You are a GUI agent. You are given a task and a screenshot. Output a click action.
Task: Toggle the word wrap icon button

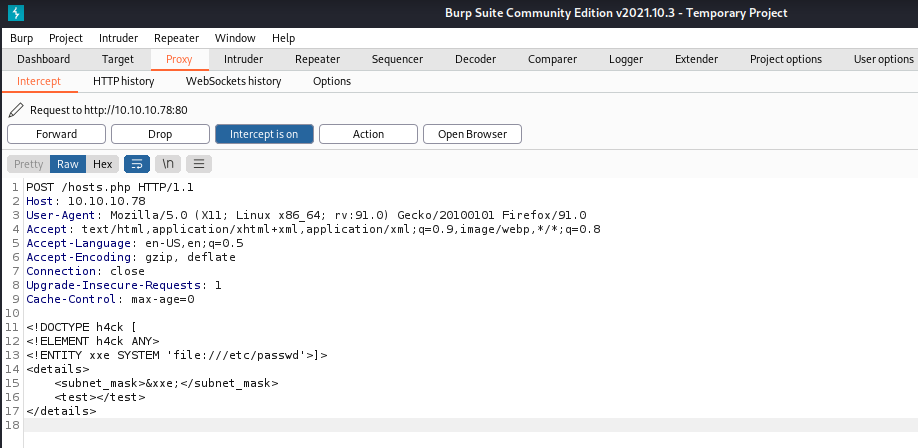tap(137, 164)
